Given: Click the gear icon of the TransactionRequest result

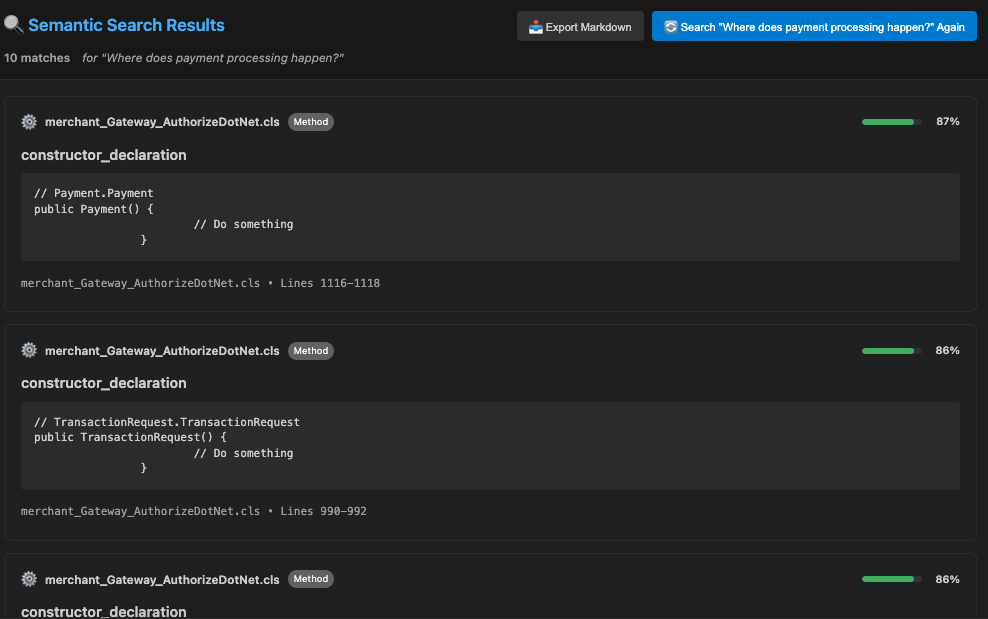Looking at the screenshot, I should point(29,351).
